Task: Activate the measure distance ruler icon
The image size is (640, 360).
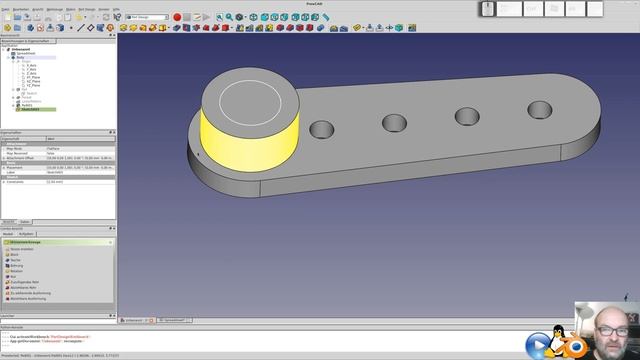Action: 326,17
